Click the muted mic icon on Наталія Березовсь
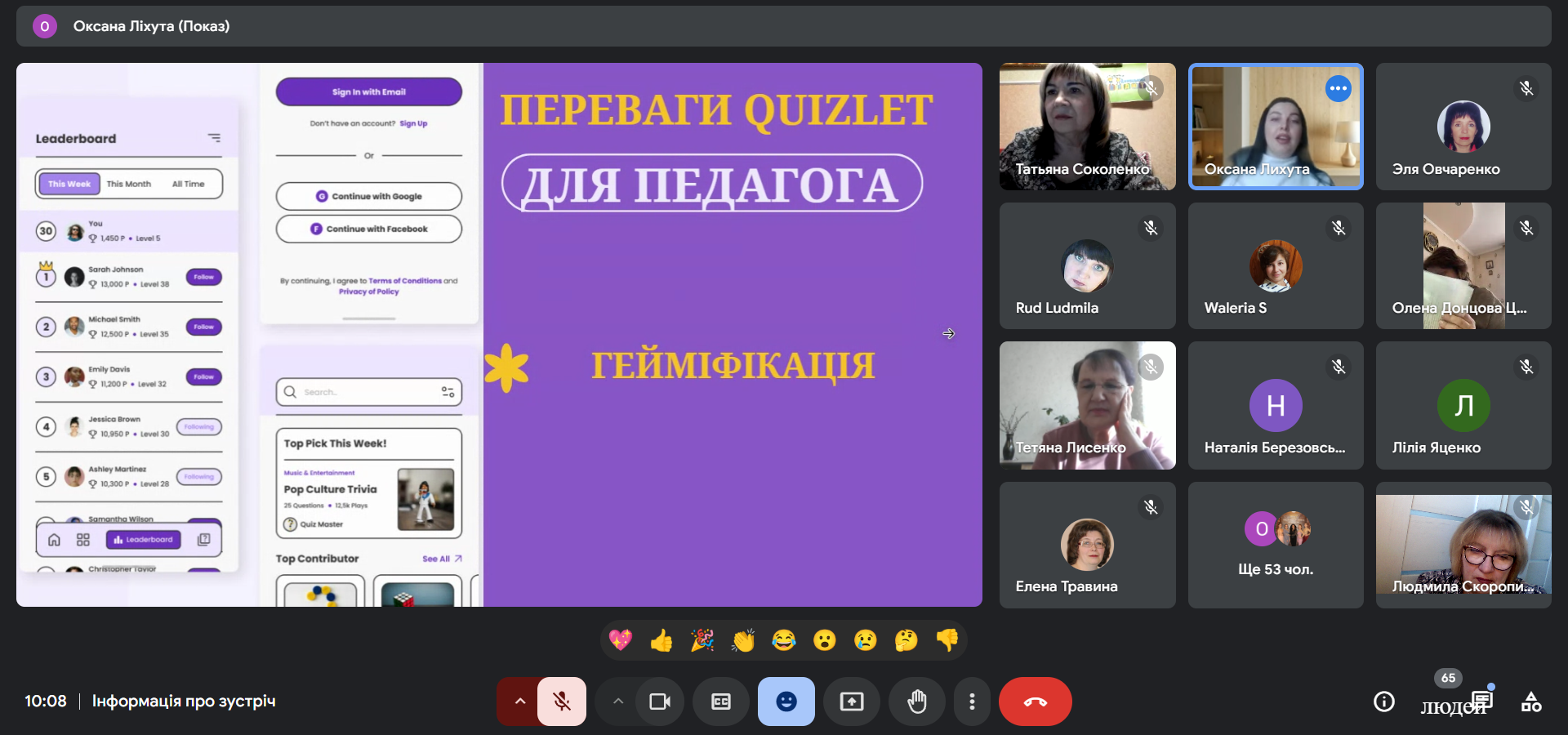This screenshot has width=1568, height=735. [1339, 367]
